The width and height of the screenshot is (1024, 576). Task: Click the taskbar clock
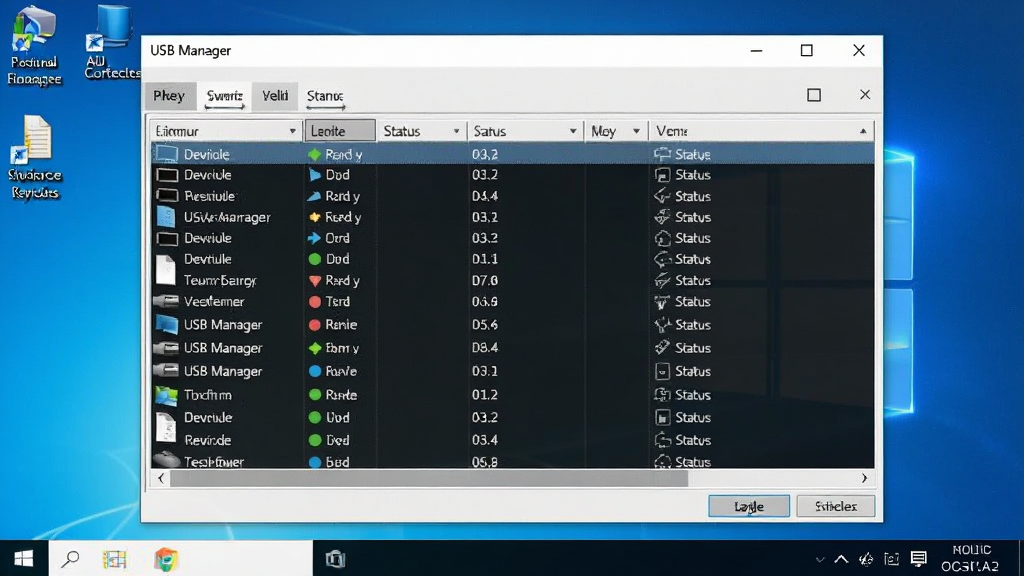pos(970,558)
